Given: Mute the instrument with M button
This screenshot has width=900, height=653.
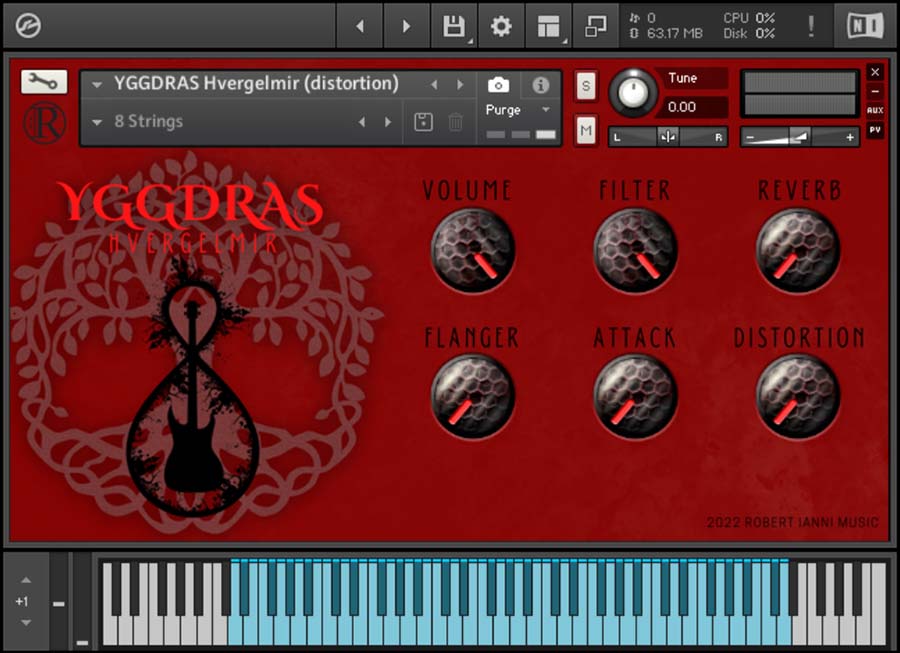Looking at the screenshot, I should (585, 130).
